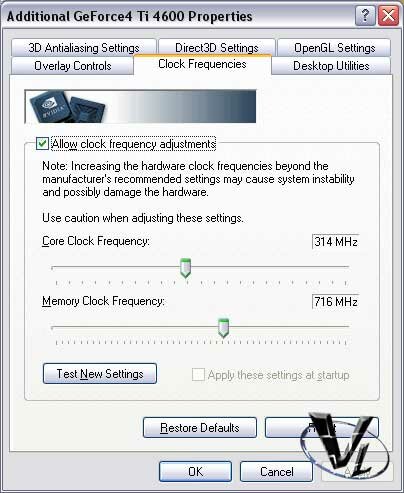Toggle Apply these settings at startup

coord(198,375)
